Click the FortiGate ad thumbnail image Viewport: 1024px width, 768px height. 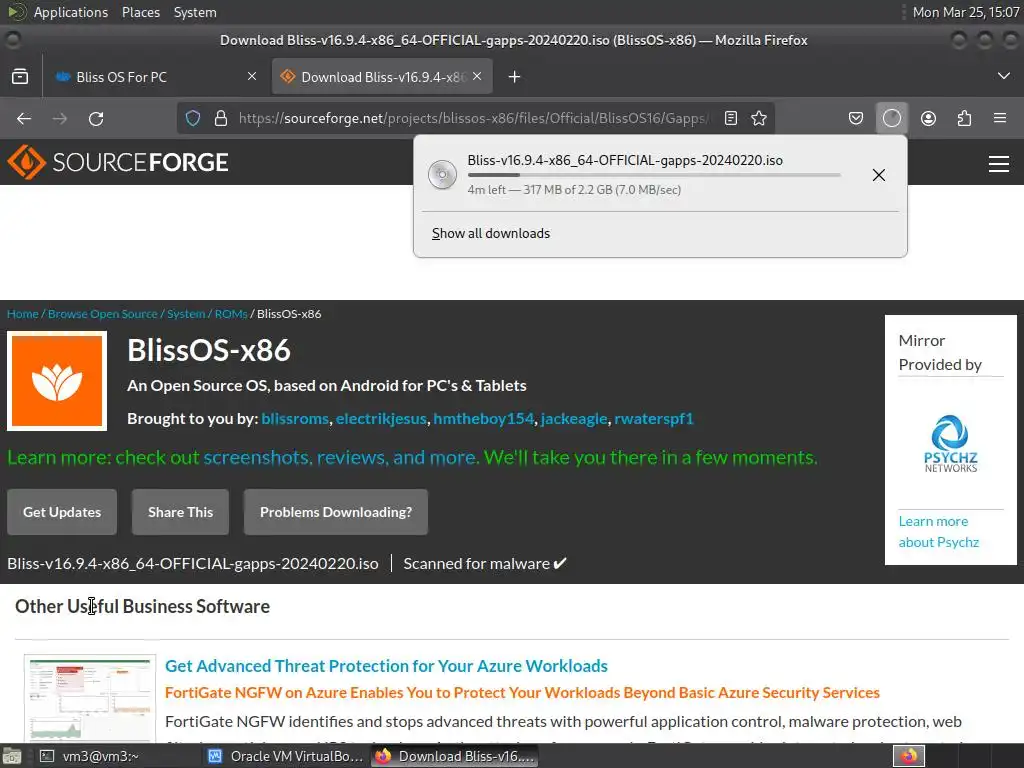pos(90,698)
